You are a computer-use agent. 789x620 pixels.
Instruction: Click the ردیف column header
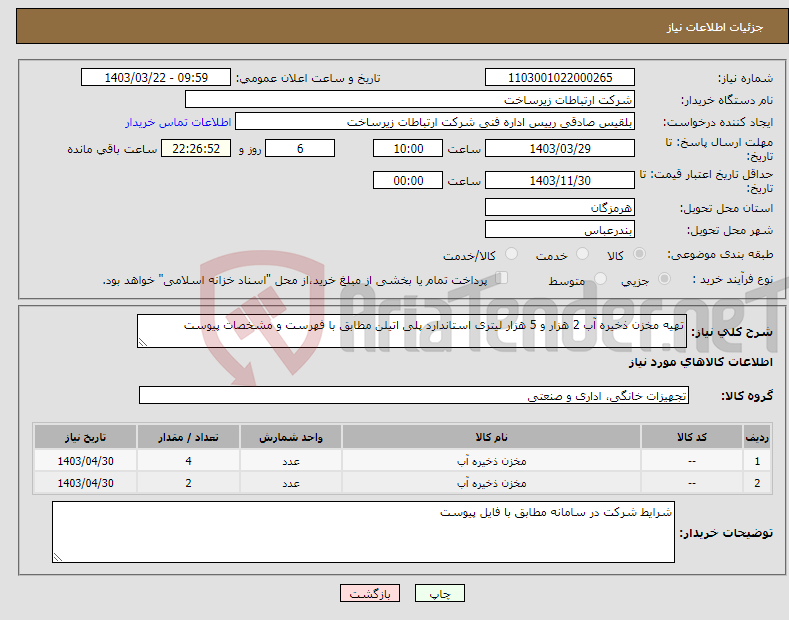tap(757, 437)
